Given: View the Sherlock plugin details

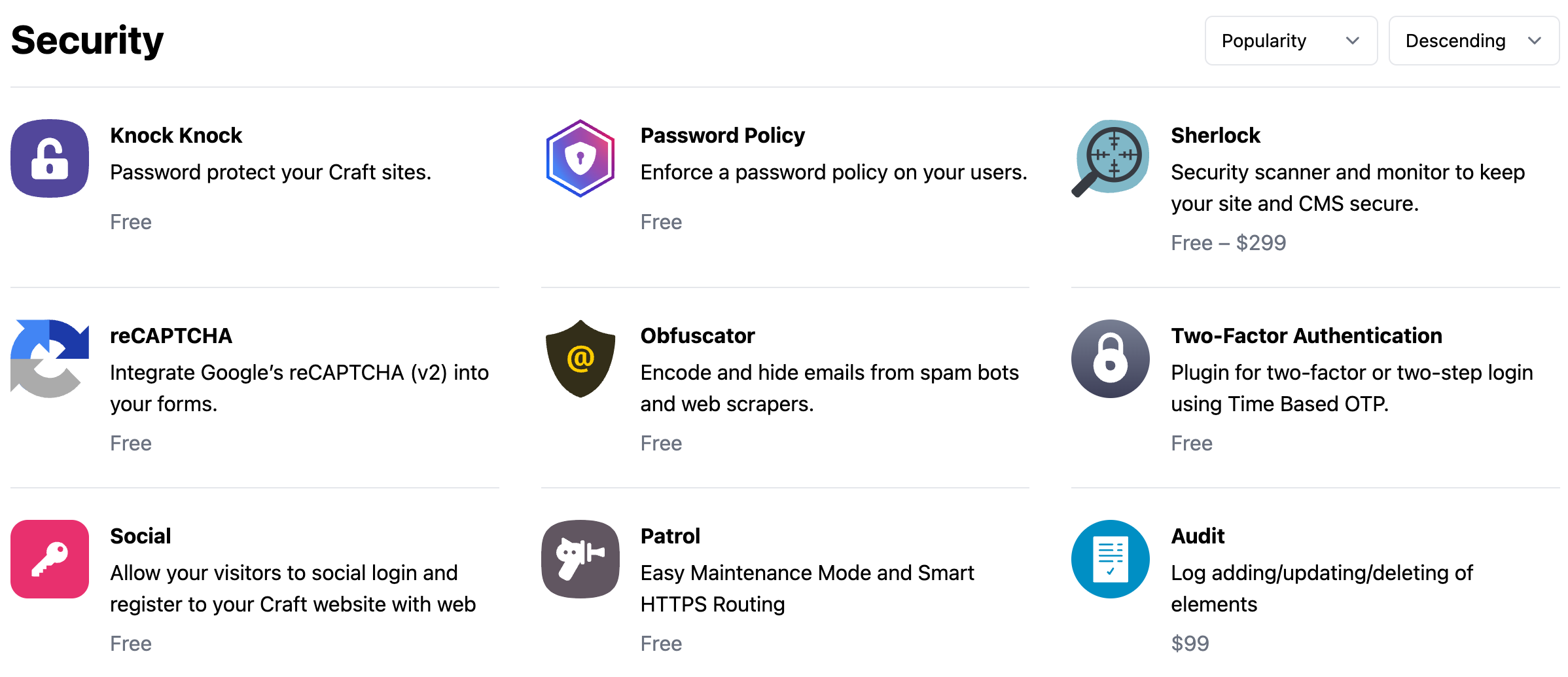Looking at the screenshot, I should pyautogui.click(x=1215, y=136).
